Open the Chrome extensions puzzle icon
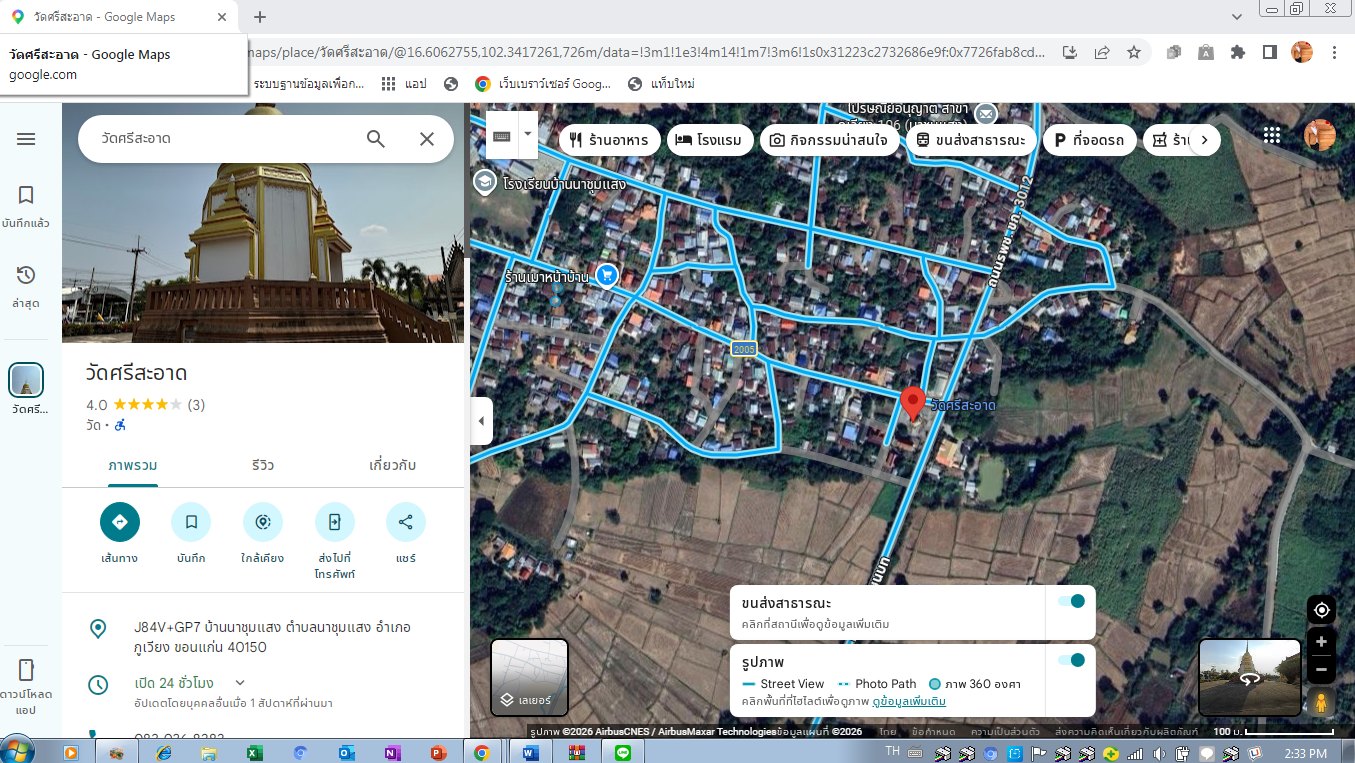The width and height of the screenshot is (1355, 763). pyautogui.click(x=1238, y=52)
